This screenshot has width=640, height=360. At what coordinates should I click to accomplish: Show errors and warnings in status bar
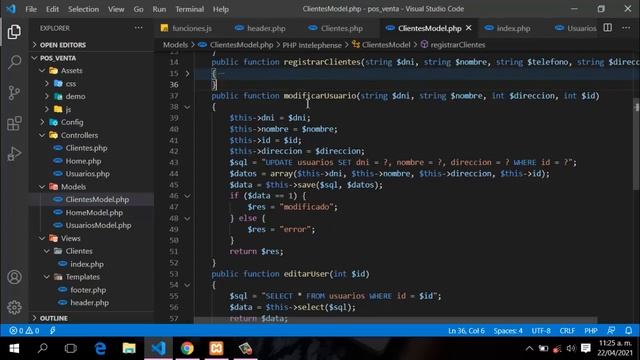24,331
